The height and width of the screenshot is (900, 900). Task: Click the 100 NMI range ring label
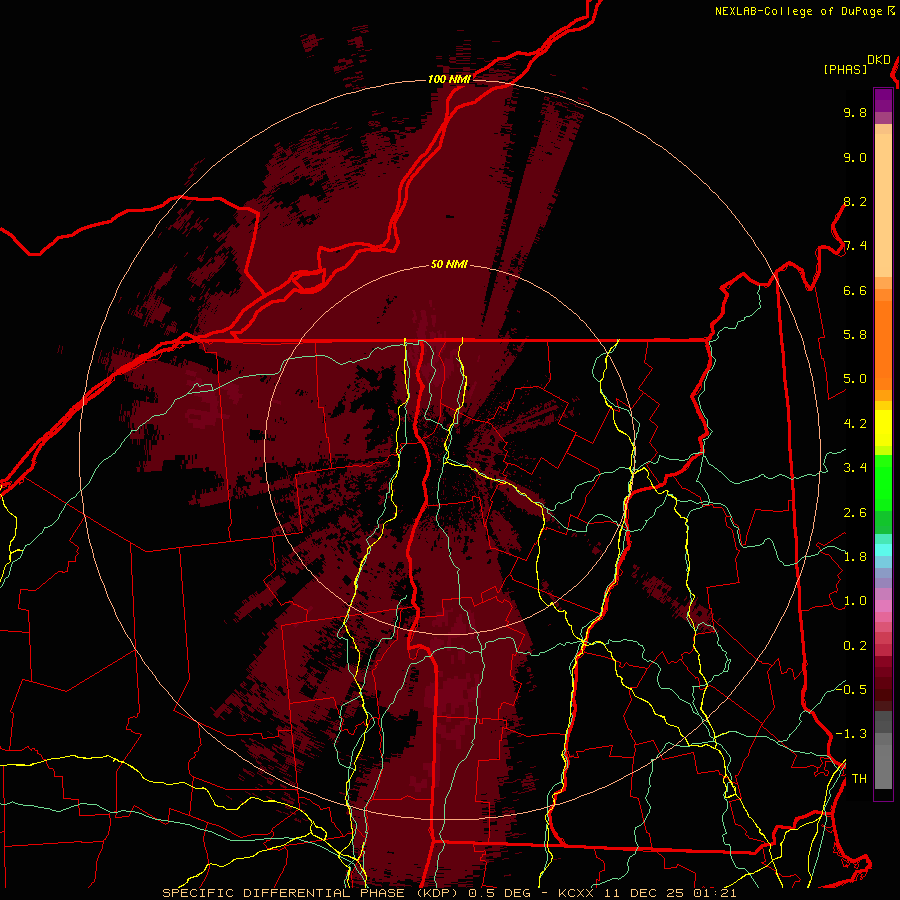(449, 79)
